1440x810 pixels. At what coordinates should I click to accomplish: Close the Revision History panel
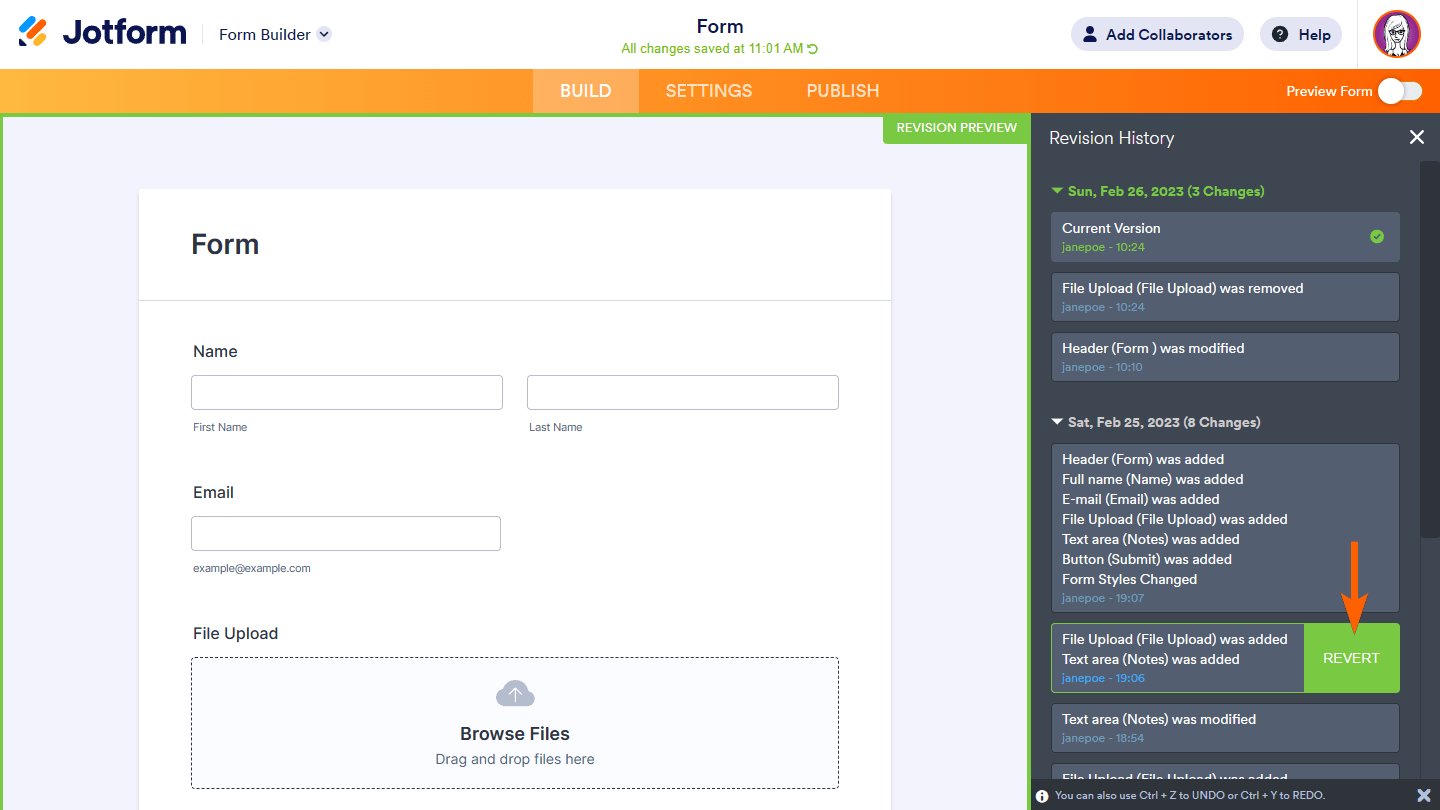[x=1417, y=137]
